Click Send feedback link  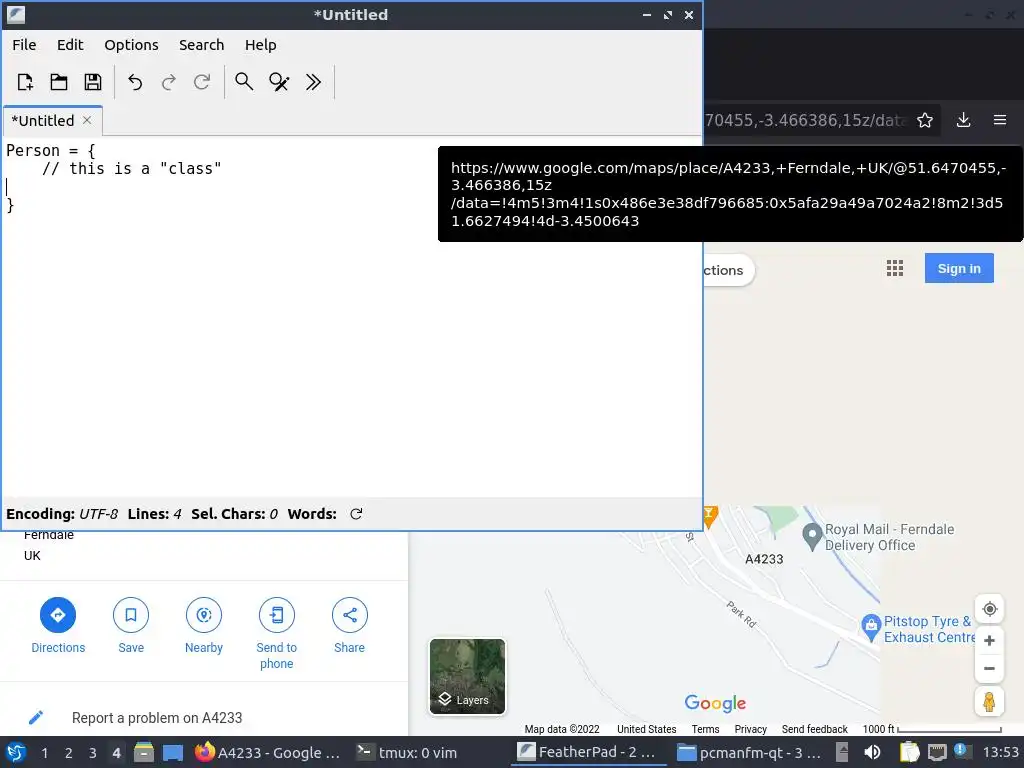coord(814,729)
